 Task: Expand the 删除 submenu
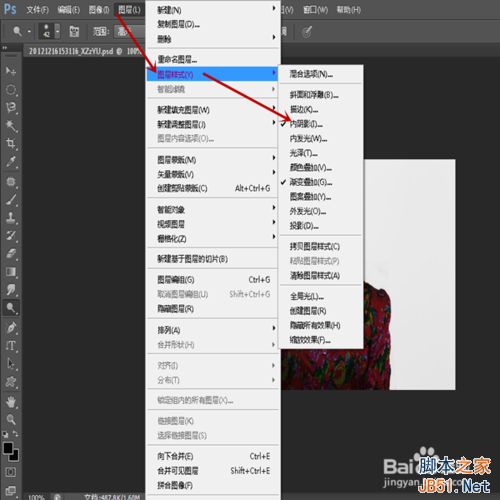(x=212, y=39)
